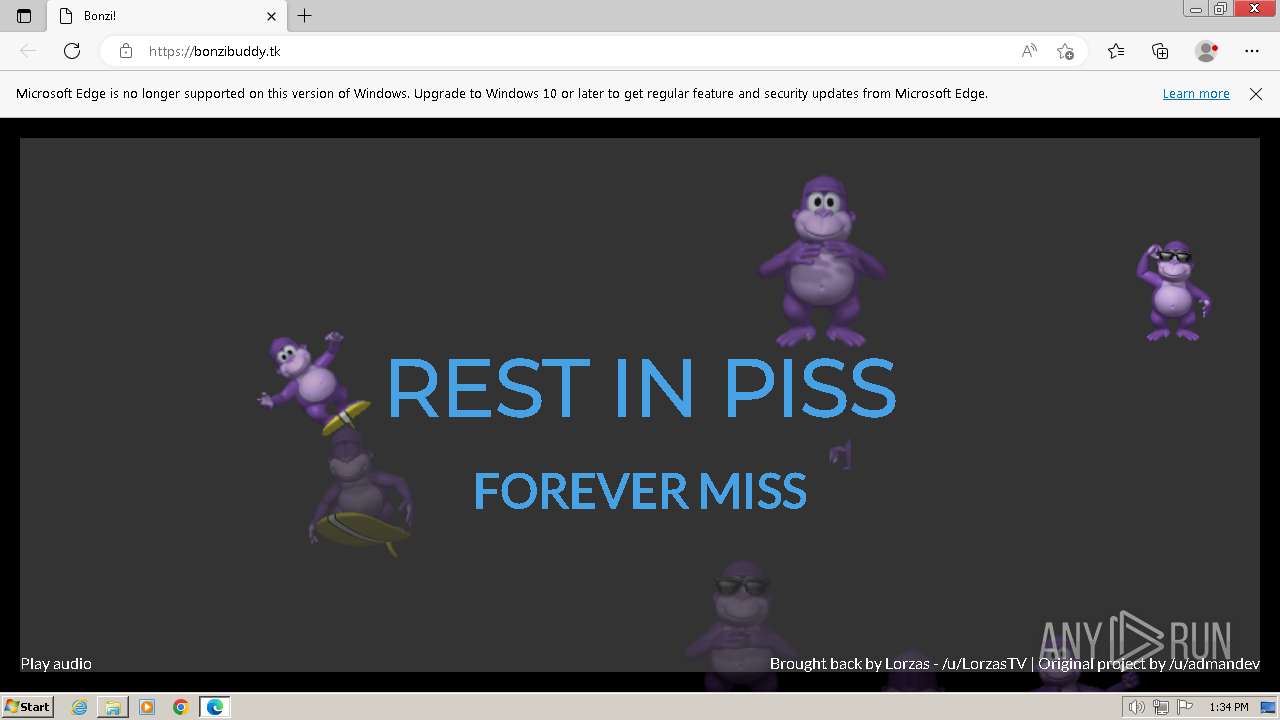Open the Action Center flag icon
The height and width of the screenshot is (720, 1280).
(1184, 707)
